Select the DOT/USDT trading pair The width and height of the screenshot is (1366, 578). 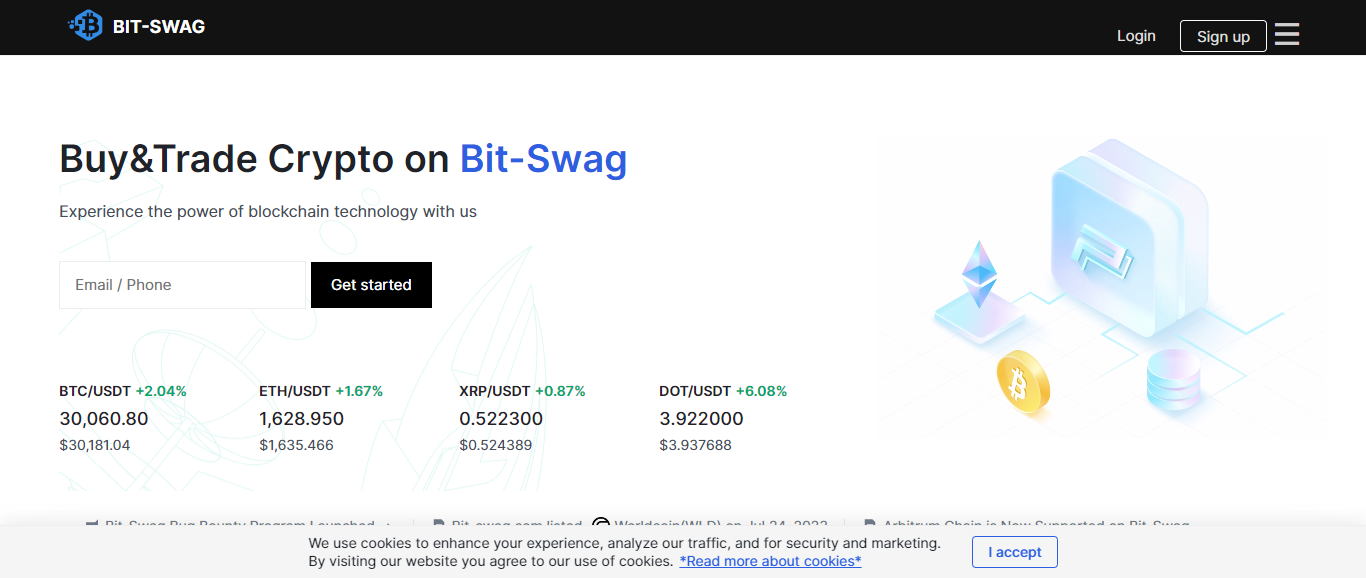pyautogui.click(x=696, y=391)
